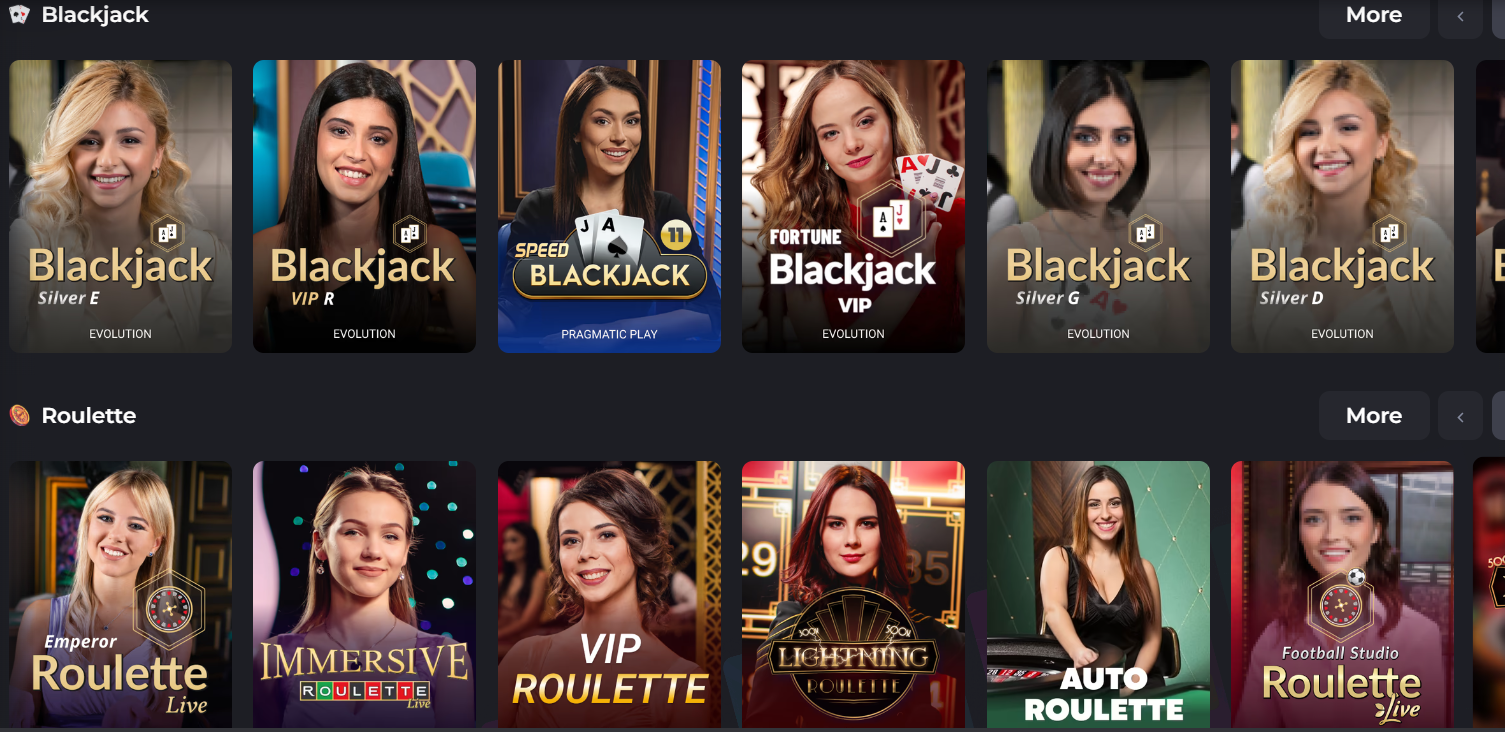Click the Blackjack cards section icon
The height and width of the screenshot is (732, 1505).
pos(19,15)
